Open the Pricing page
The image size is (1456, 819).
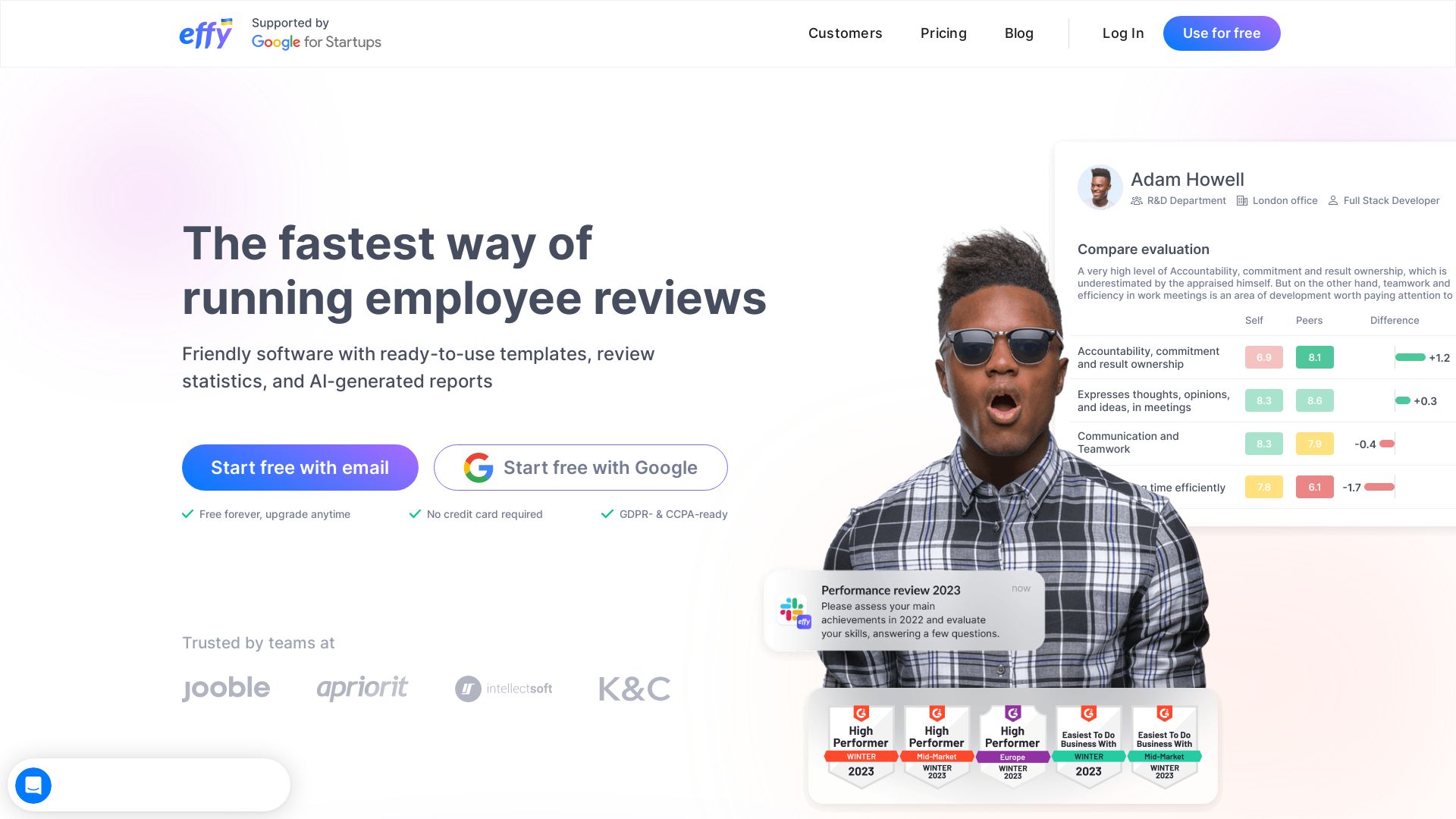[943, 33]
